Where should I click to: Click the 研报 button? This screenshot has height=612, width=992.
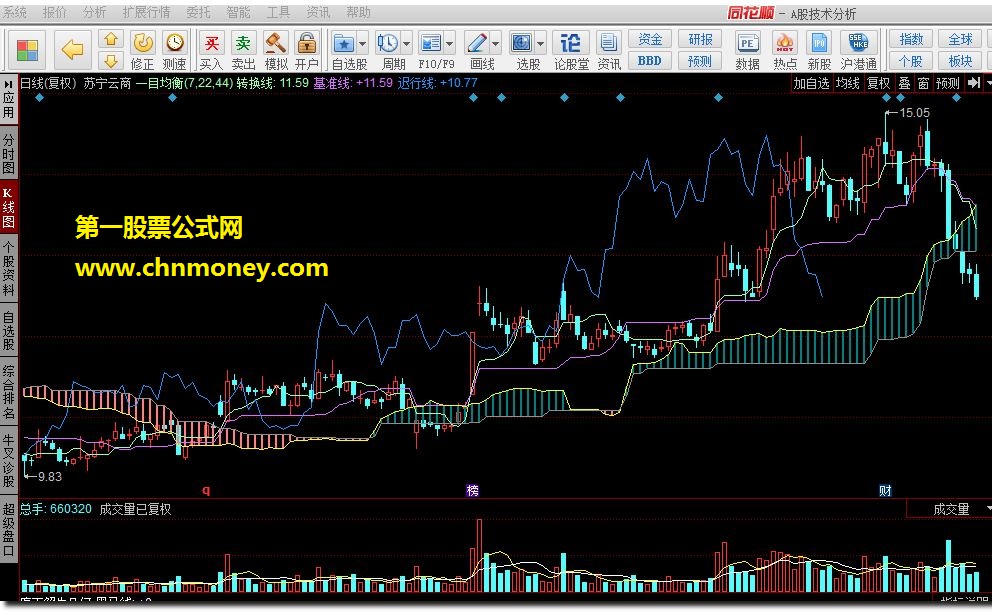click(700, 39)
